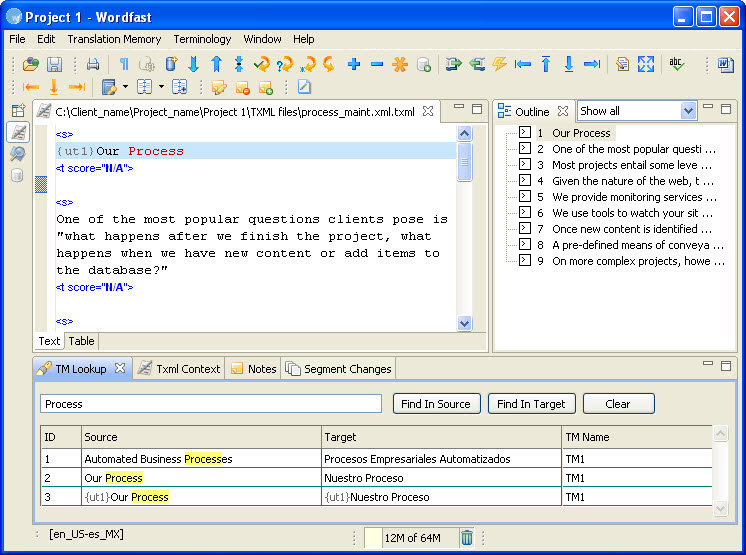This screenshot has height=555, width=746.
Task: Click the orange arrow with question mark icon
Action: click(285, 64)
